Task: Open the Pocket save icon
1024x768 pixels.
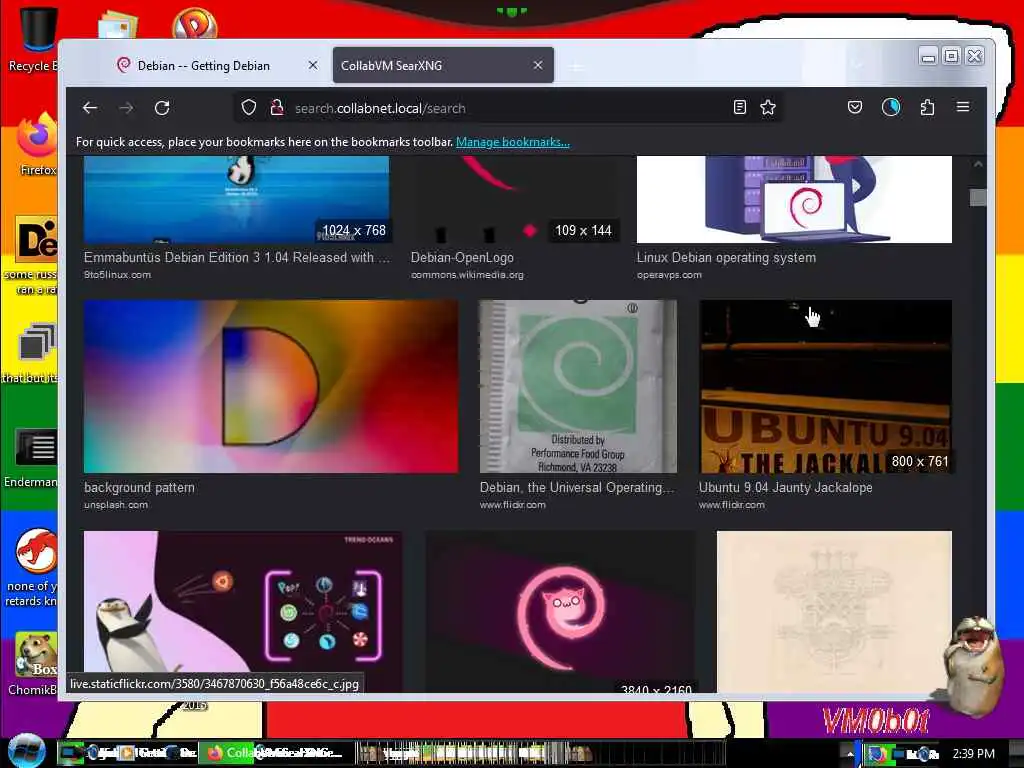Action: click(855, 107)
